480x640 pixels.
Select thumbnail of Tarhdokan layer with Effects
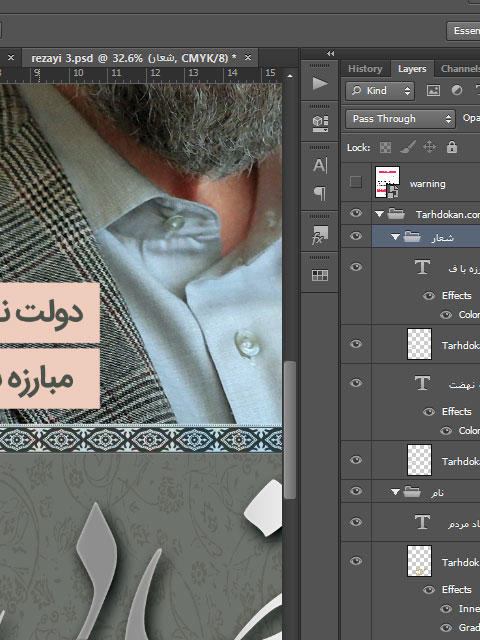419,561
